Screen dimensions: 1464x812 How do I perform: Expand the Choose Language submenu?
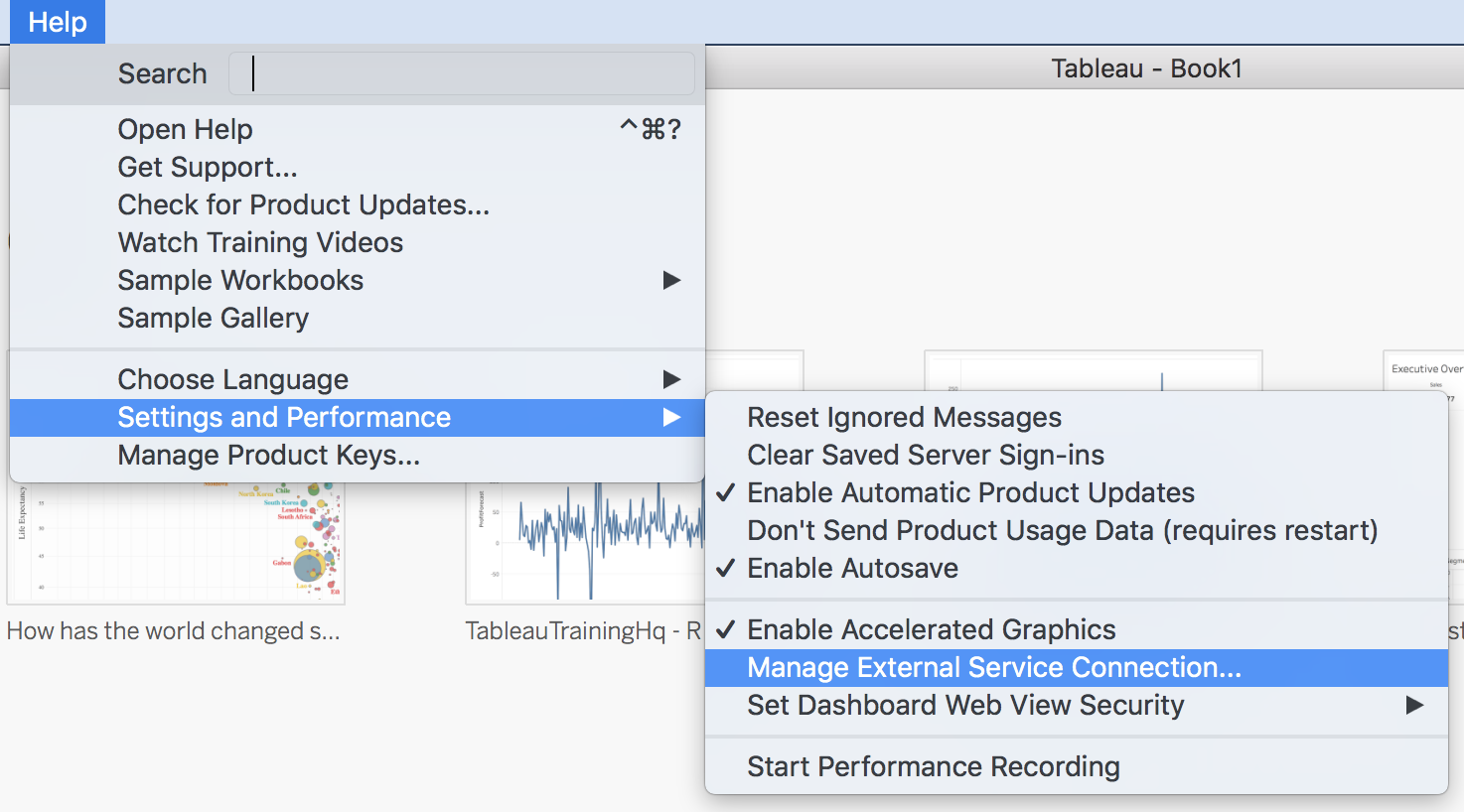click(x=232, y=379)
